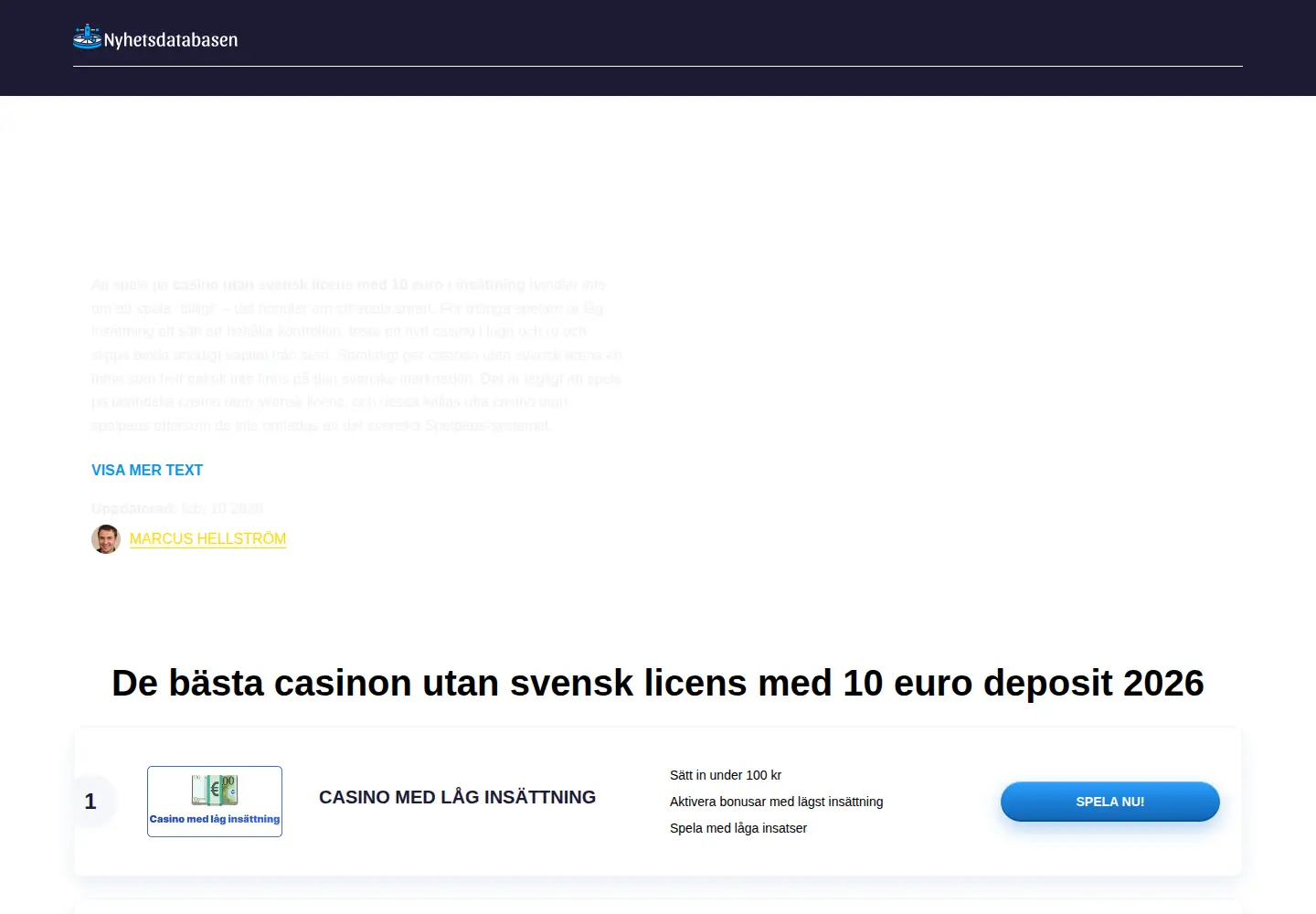Open the Nyhetsdatabasen site title link

click(171, 39)
